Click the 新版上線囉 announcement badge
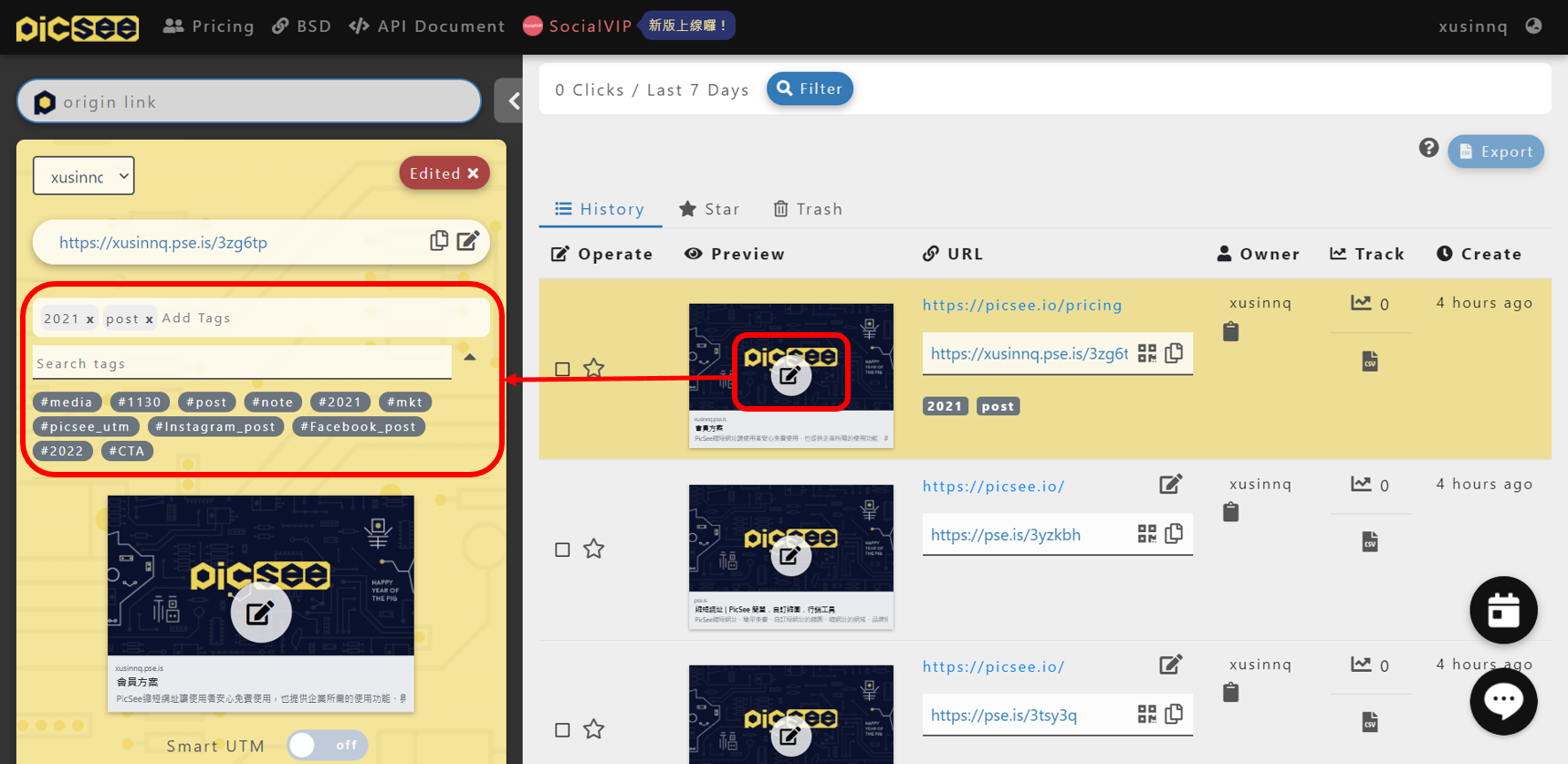1568x764 pixels. pos(688,26)
